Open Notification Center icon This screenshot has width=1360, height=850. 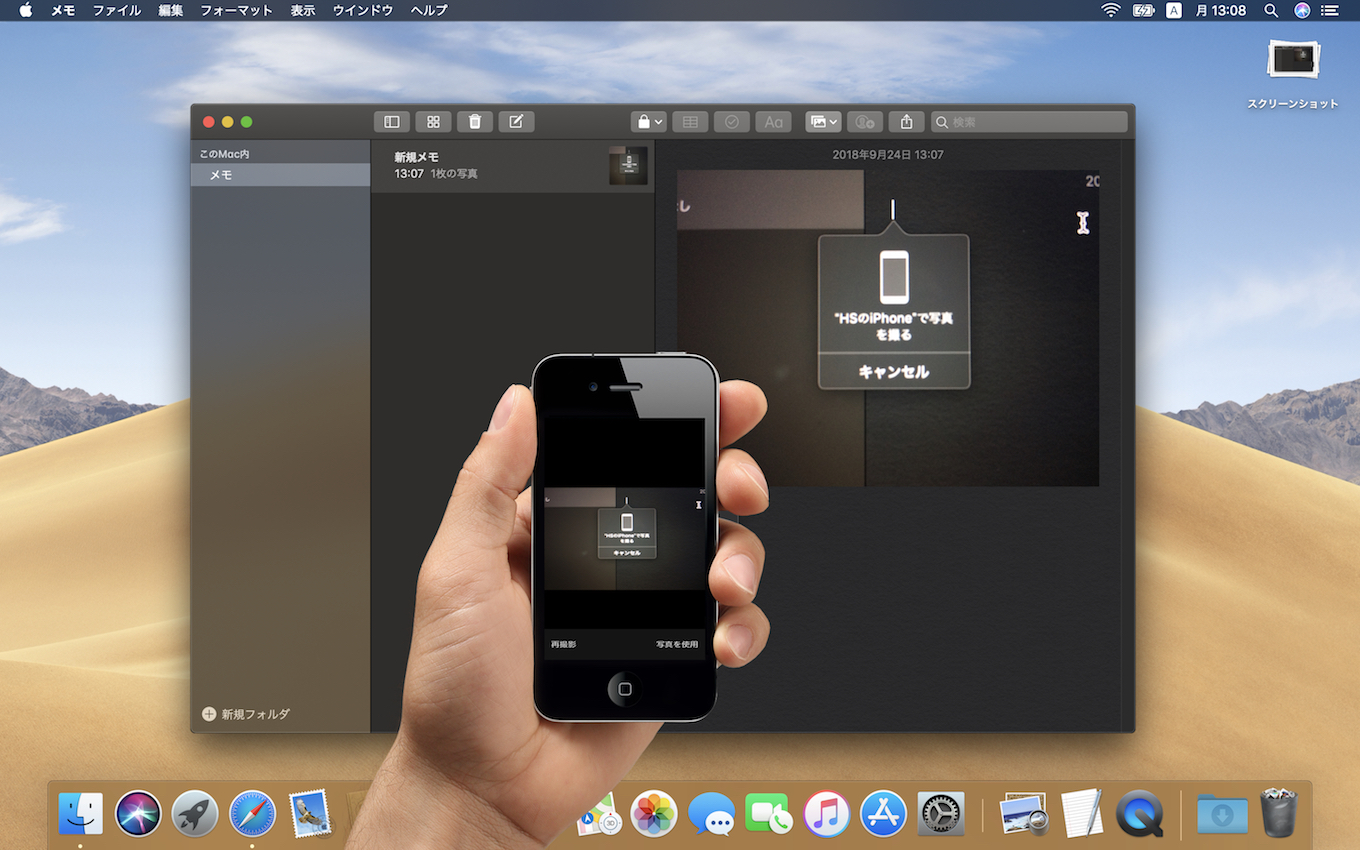click(1330, 10)
